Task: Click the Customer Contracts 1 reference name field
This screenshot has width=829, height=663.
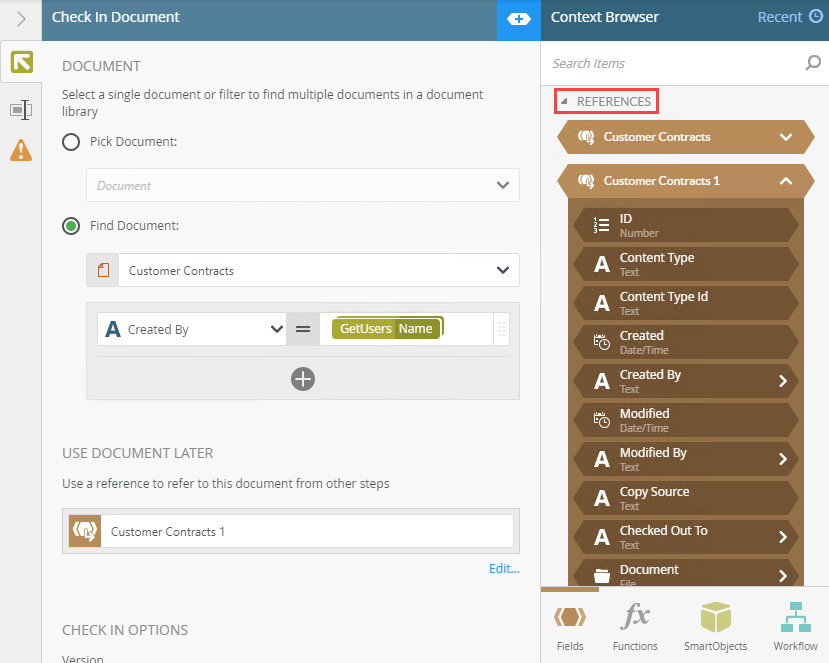Action: tap(307, 531)
